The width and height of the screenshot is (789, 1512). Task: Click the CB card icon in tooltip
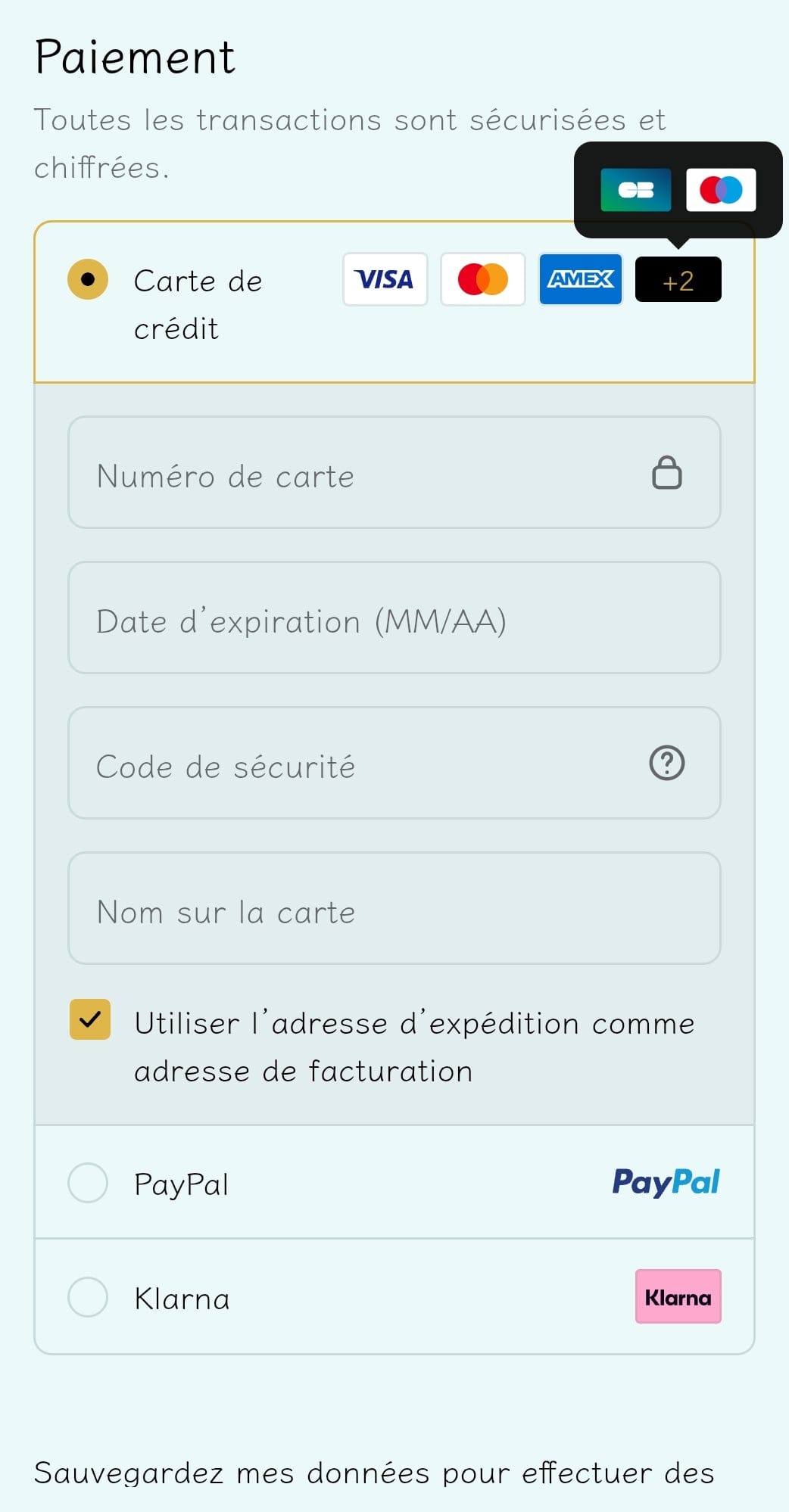(635, 189)
